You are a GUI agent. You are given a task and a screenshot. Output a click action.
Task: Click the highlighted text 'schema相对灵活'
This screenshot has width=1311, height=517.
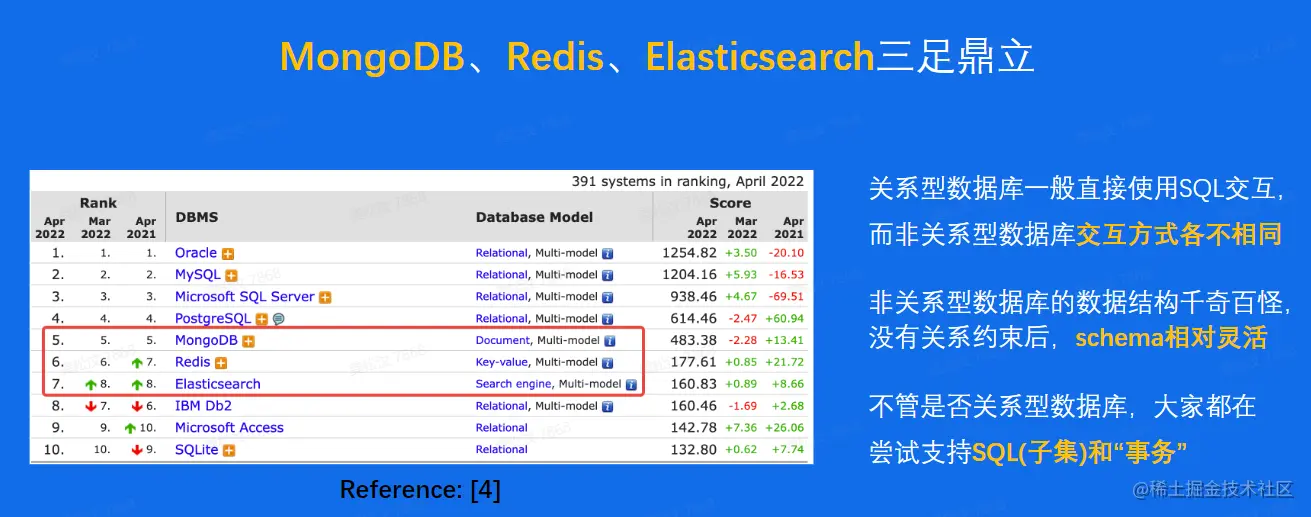point(1171,337)
